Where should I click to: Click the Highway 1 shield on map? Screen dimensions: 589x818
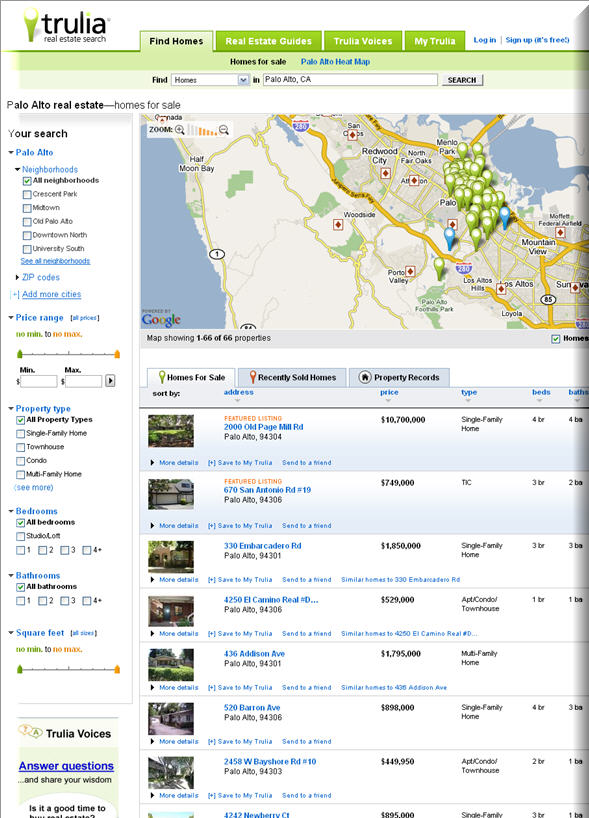coord(217,254)
